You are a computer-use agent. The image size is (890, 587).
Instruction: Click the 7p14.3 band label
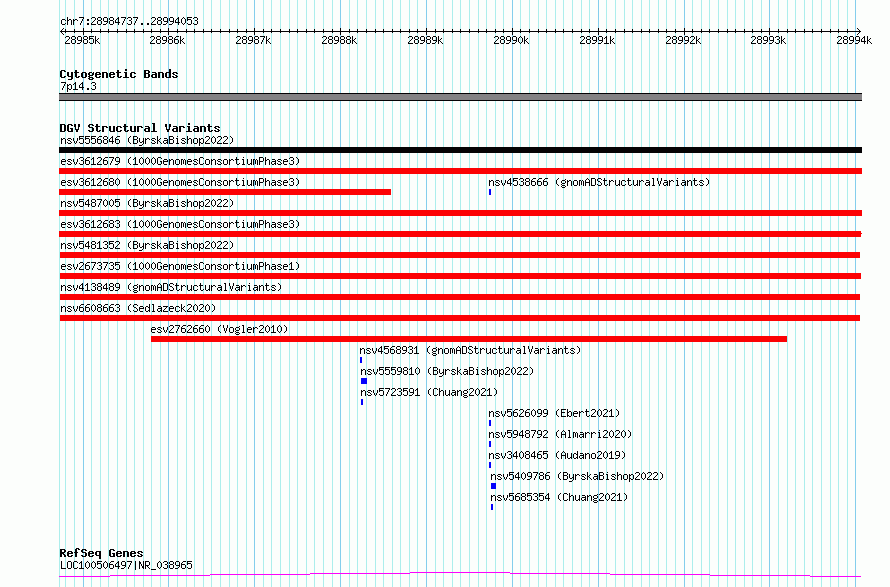tap(78, 86)
